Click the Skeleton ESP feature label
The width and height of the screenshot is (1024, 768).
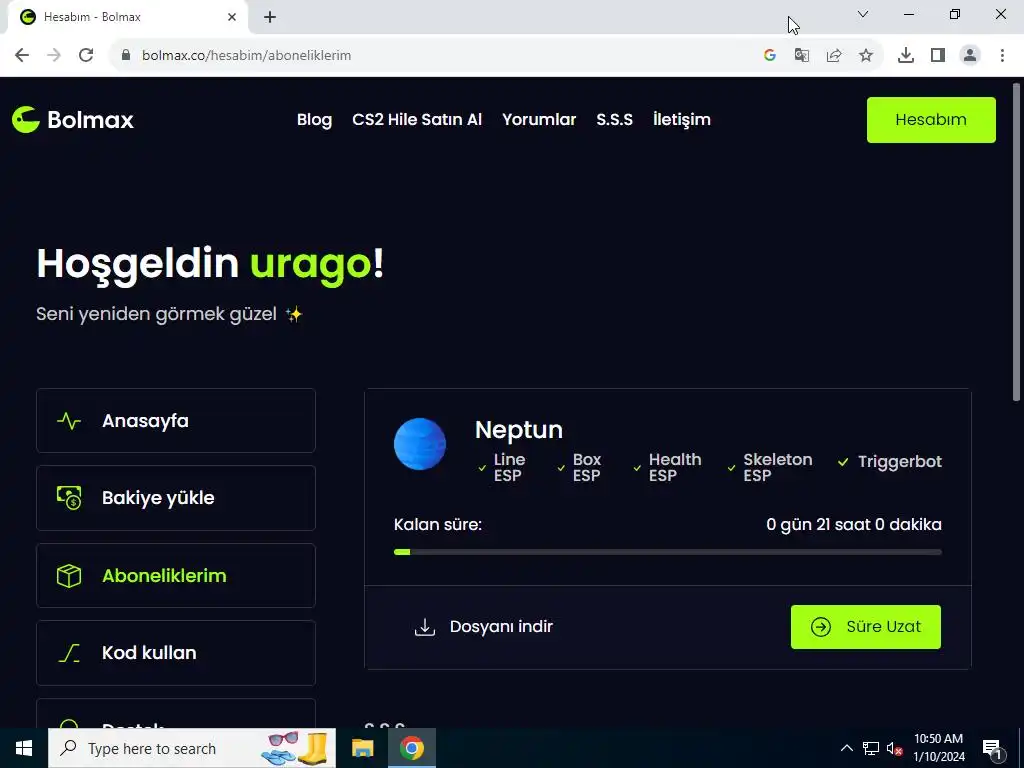point(777,467)
